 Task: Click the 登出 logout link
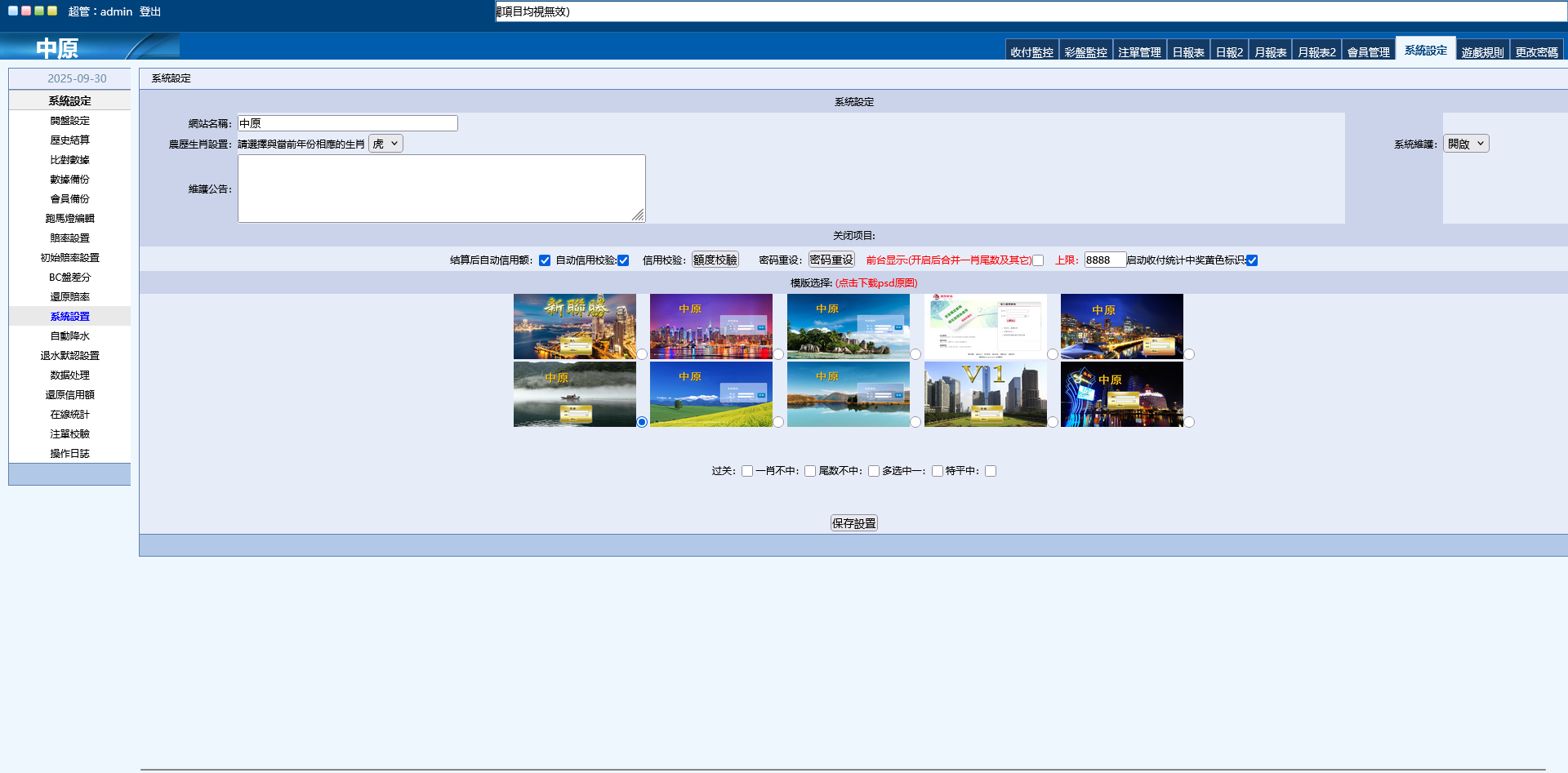150,11
